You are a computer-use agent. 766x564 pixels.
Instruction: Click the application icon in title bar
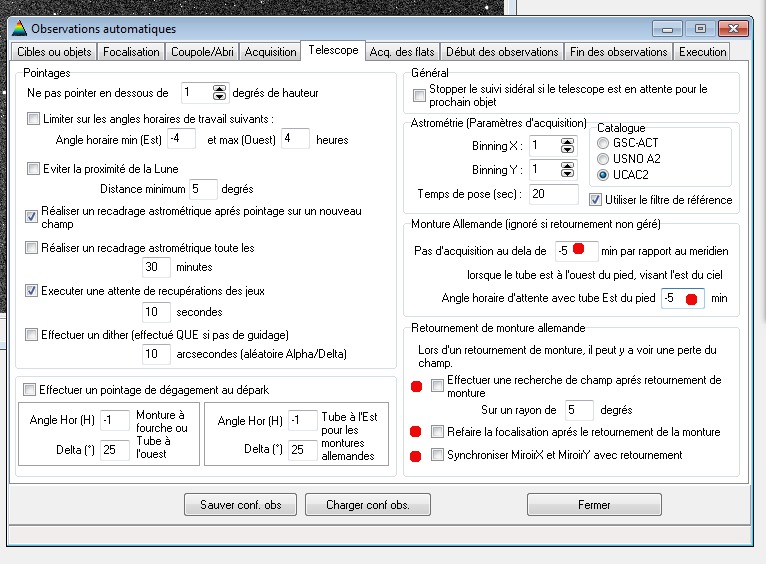(x=19, y=28)
